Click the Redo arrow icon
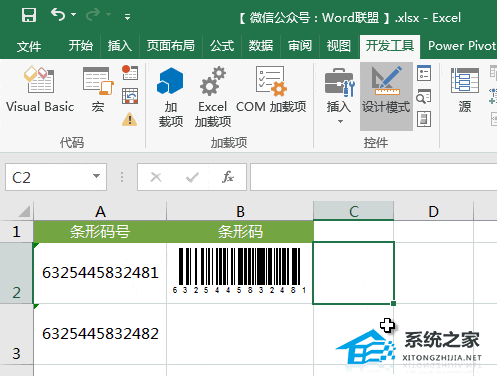 pos(93,15)
